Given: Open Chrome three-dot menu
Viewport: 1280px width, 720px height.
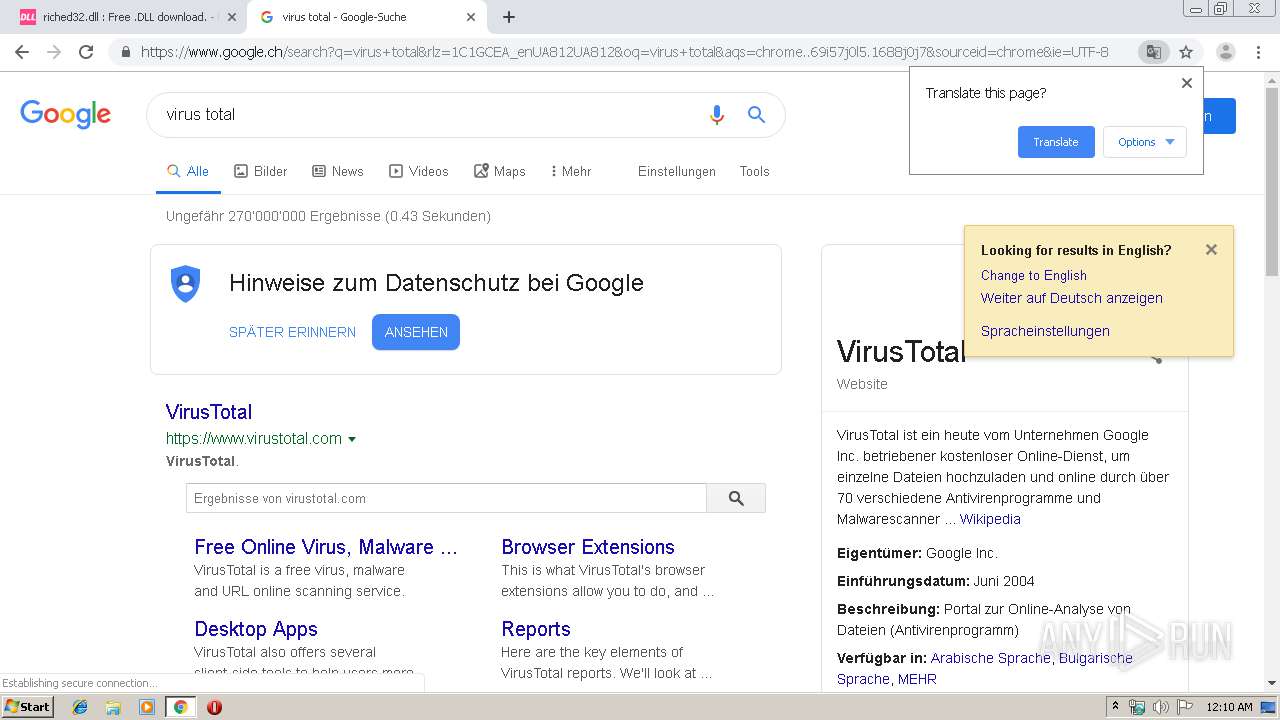Looking at the screenshot, I should (1258, 52).
